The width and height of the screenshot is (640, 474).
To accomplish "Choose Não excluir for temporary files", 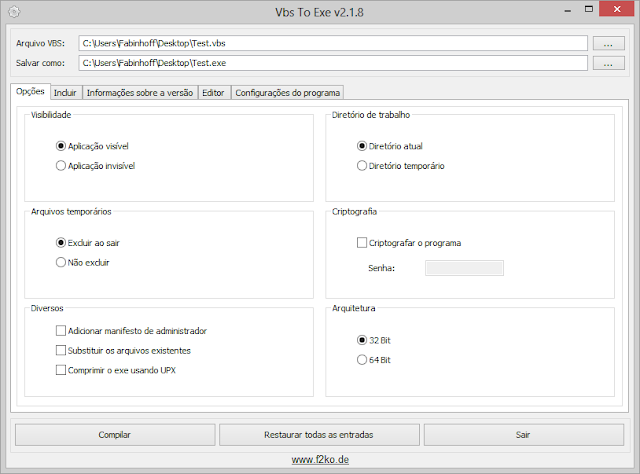I will click(62, 262).
